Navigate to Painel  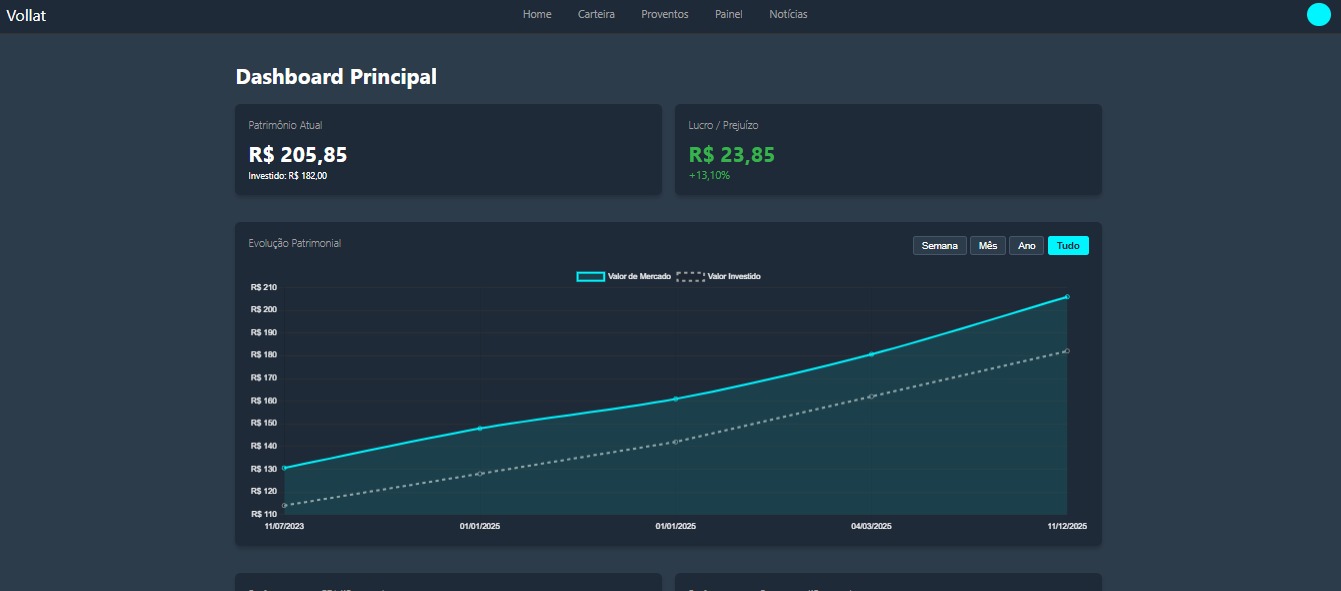[729, 14]
